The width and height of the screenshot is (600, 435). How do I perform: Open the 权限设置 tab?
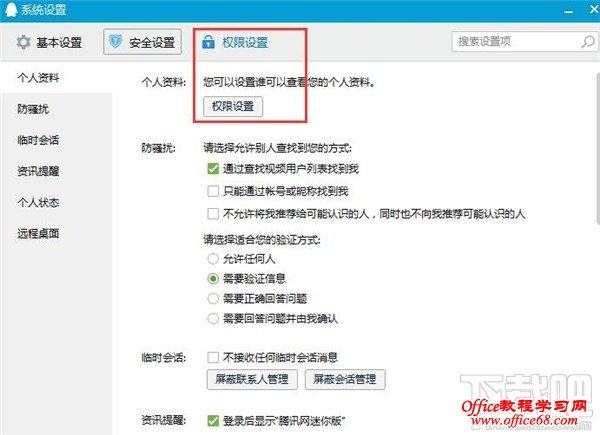235,42
